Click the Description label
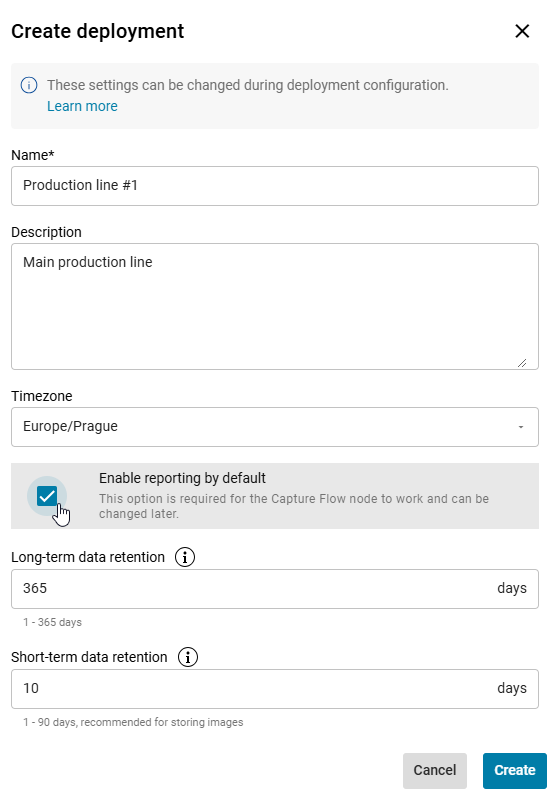This screenshot has width=553, height=796. pos(46,233)
